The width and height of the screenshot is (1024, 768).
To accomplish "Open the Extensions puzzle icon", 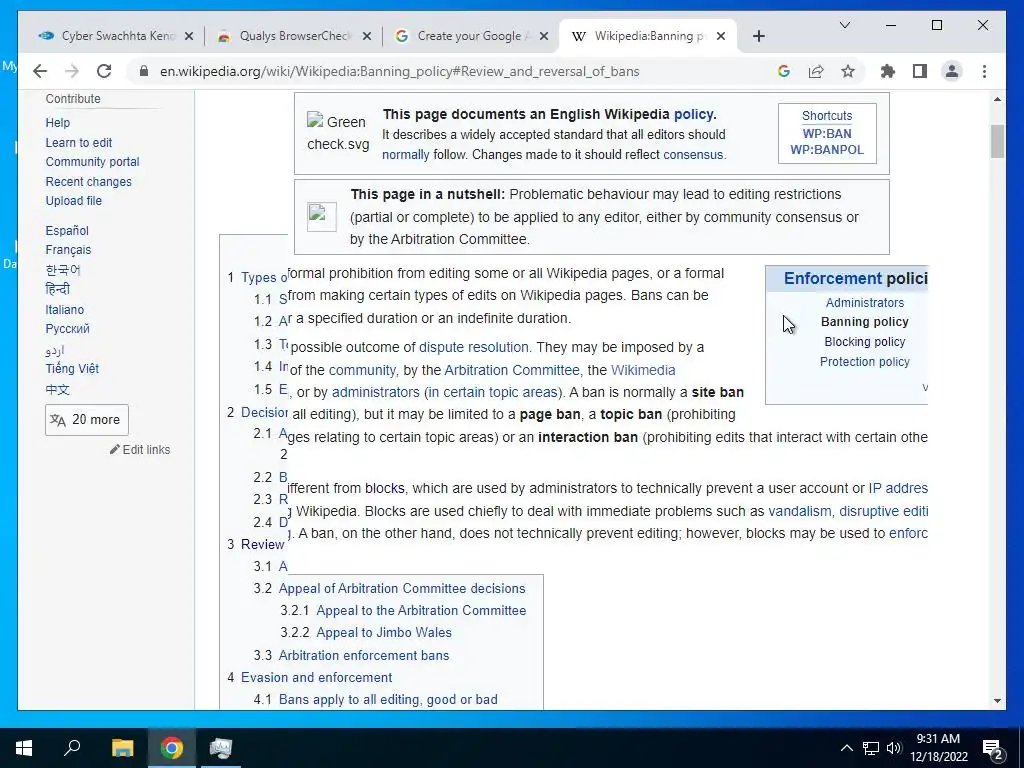I will [888, 71].
